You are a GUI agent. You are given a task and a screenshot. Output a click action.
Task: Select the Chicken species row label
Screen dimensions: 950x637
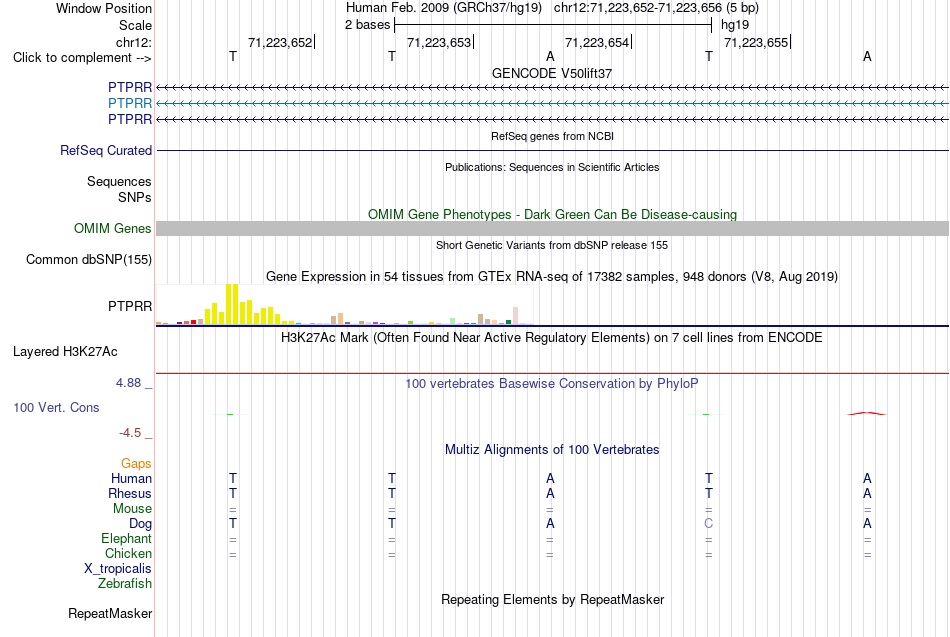[x=128, y=553]
